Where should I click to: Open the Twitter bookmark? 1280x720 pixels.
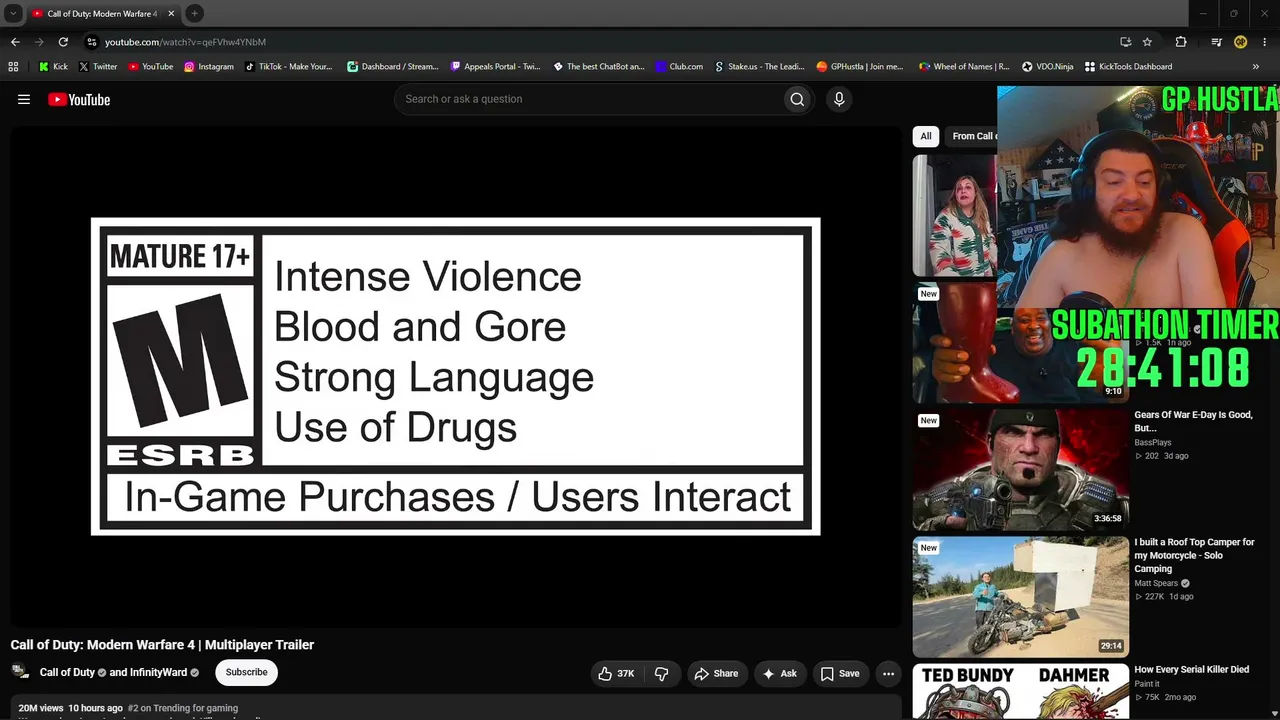tap(97, 67)
